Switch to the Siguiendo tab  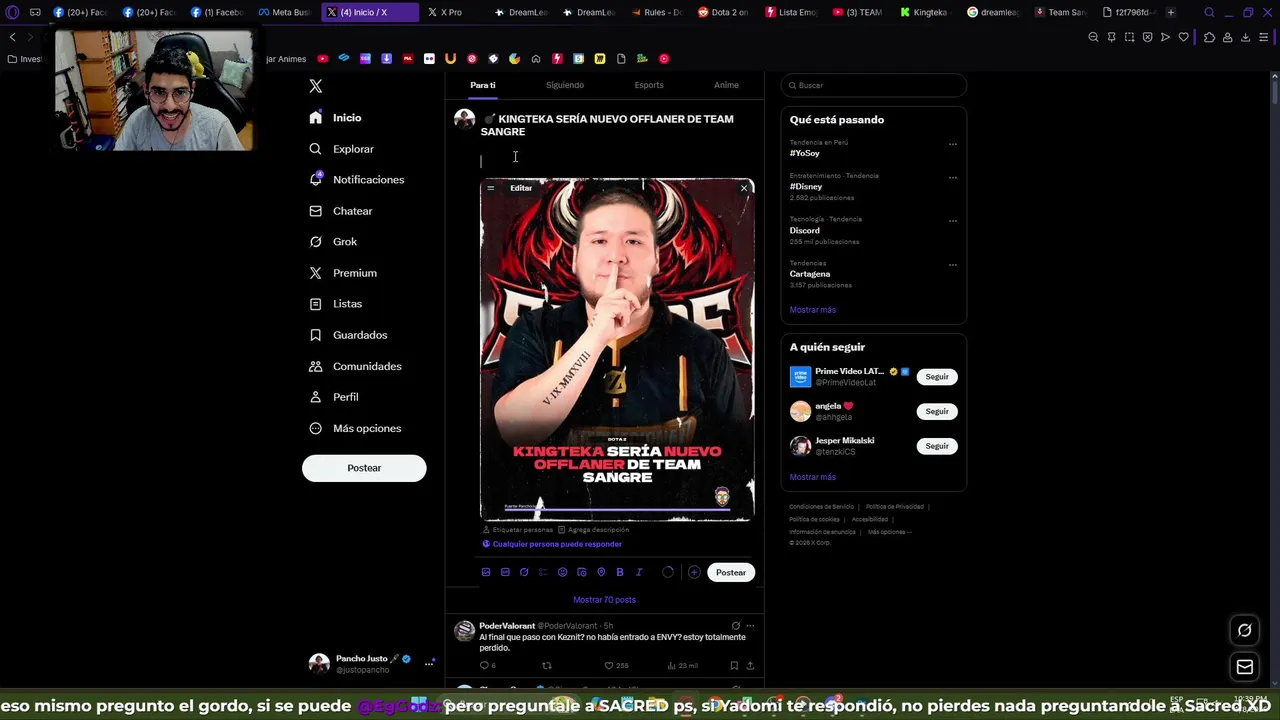565,85
